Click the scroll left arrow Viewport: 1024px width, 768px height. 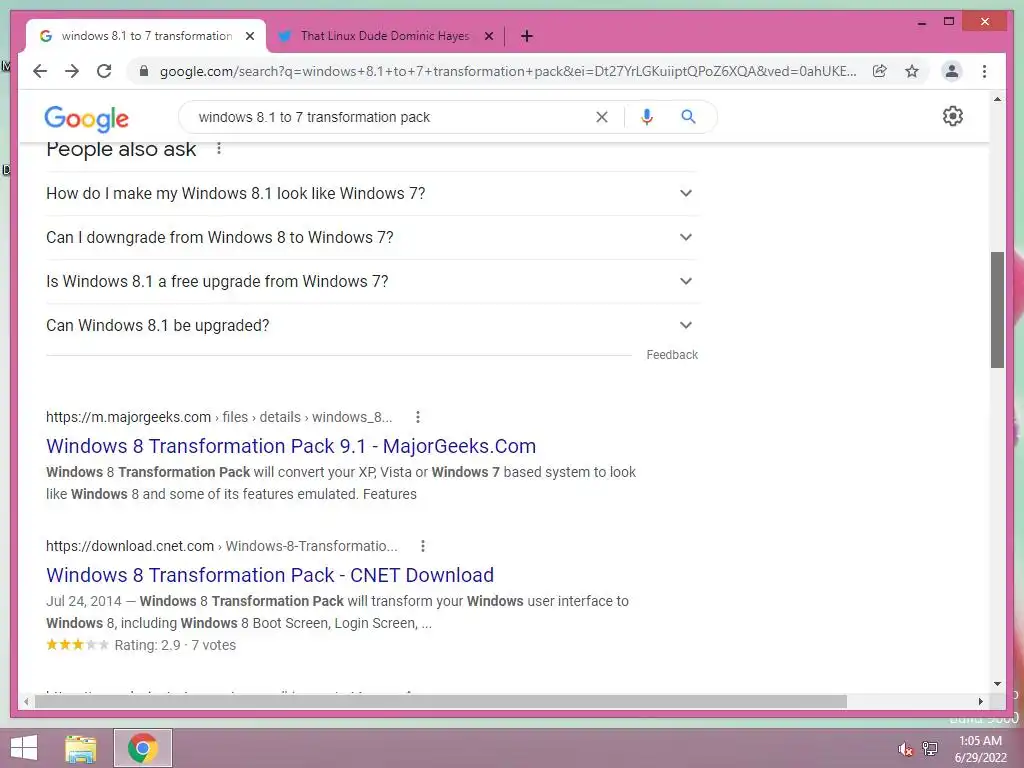[x=26, y=701]
